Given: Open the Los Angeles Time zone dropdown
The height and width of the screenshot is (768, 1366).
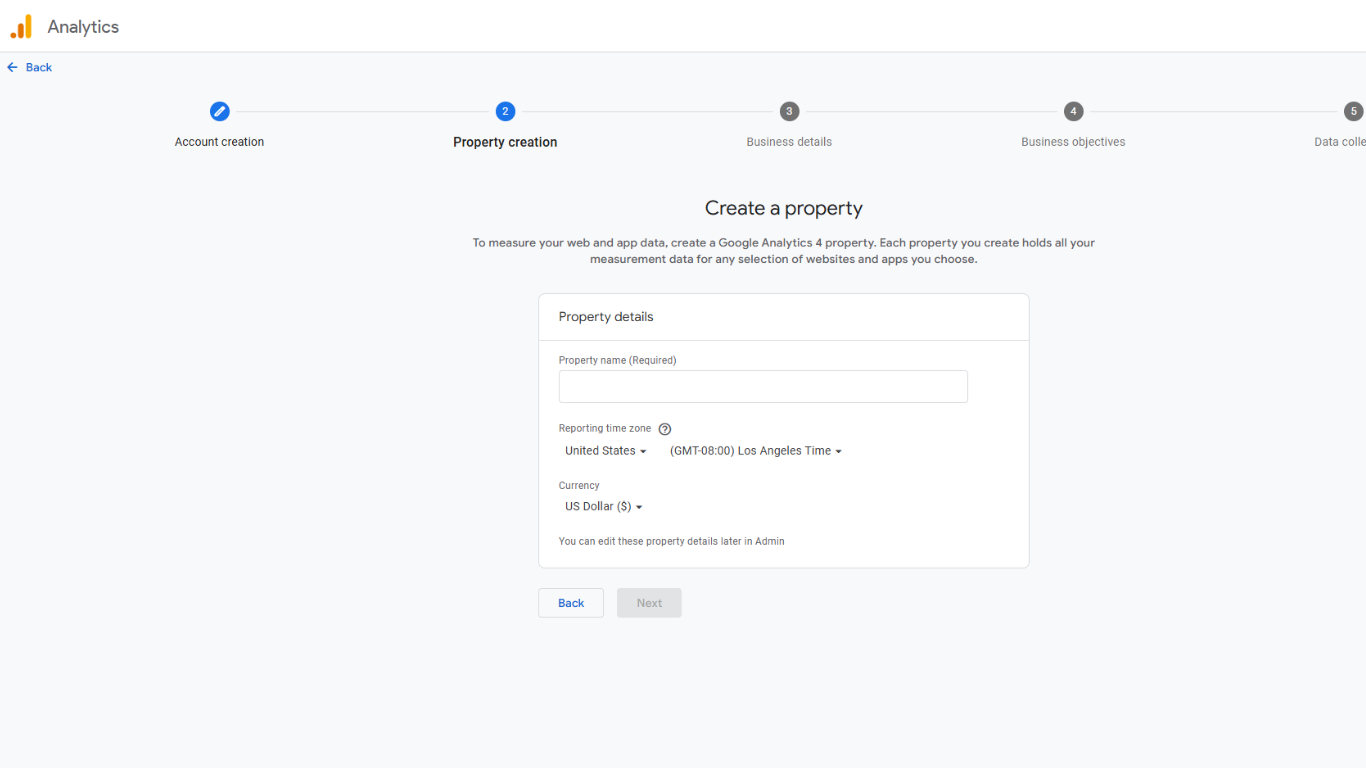Looking at the screenshot, I should (x=755, y=450).
